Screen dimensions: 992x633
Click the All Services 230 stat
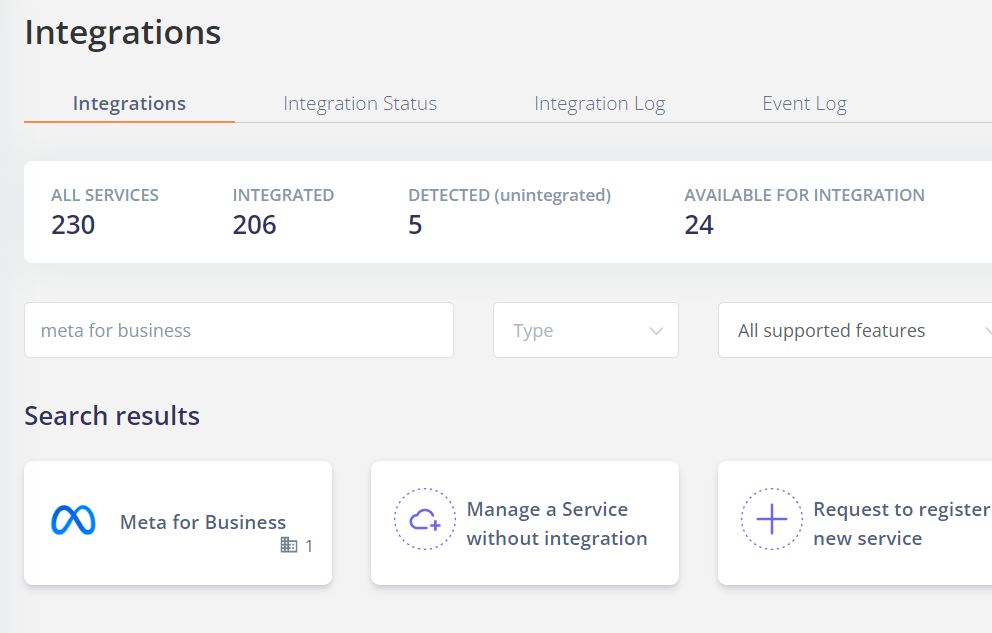click(104, 211)
